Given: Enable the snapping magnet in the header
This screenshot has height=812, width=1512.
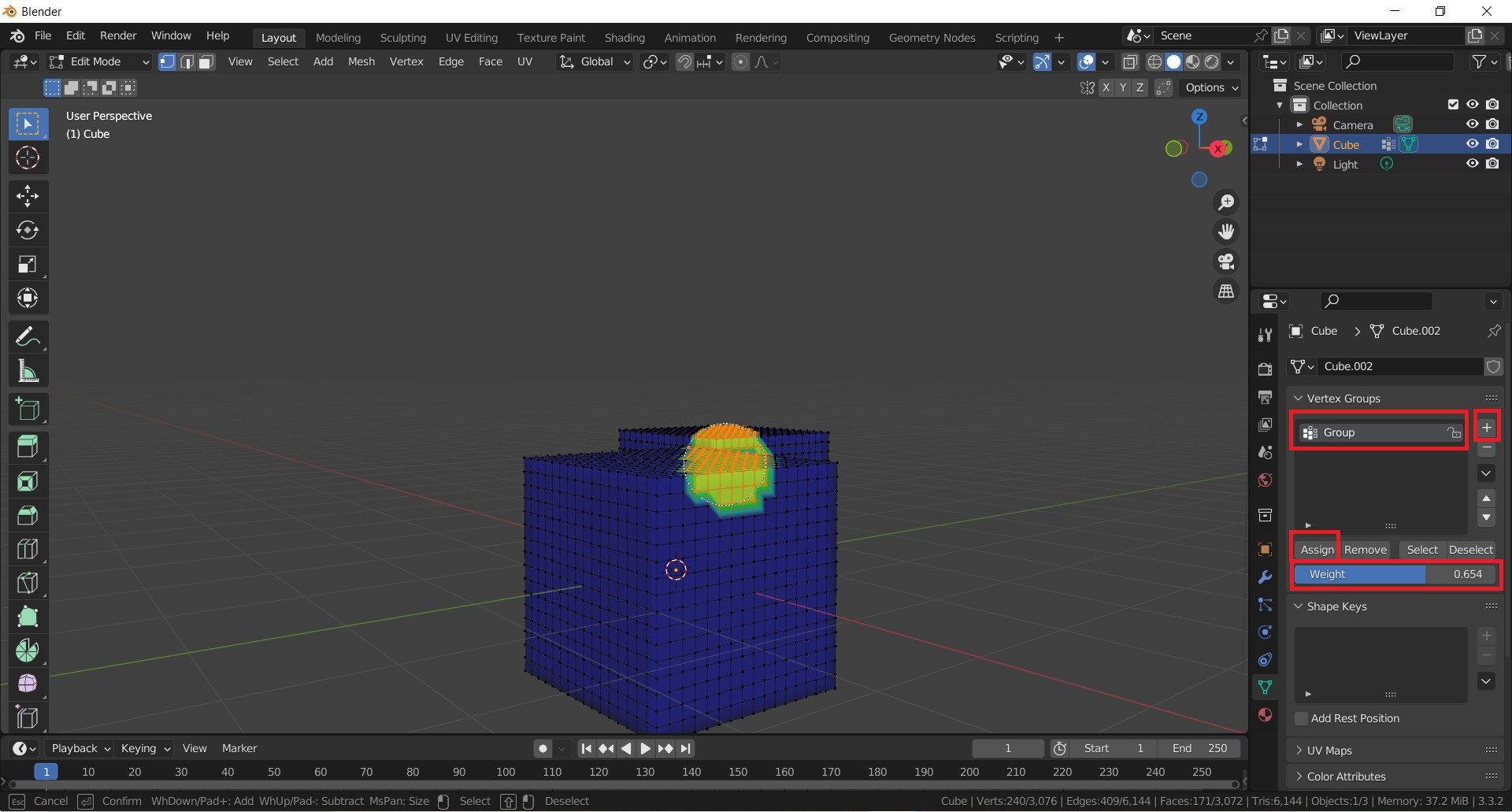Looking at the screenshot, I should click(x=684, y=61).
